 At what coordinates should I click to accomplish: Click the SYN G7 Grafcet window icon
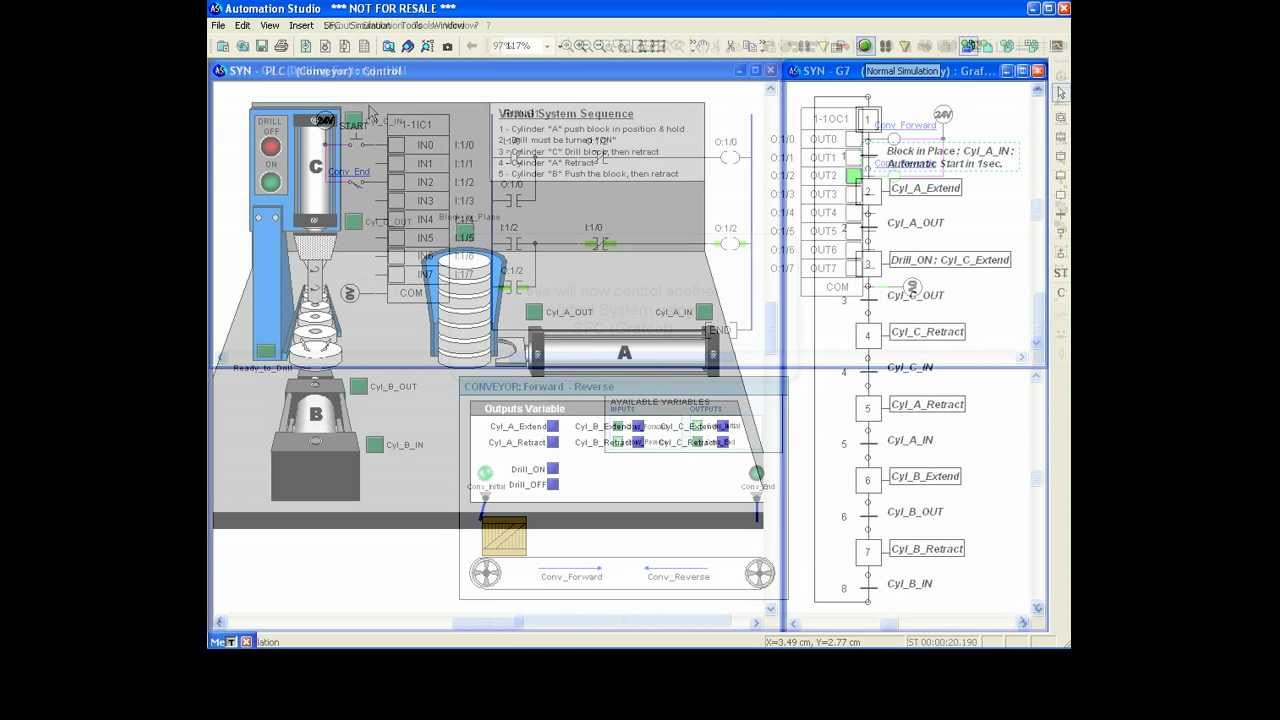pos(793,71)
